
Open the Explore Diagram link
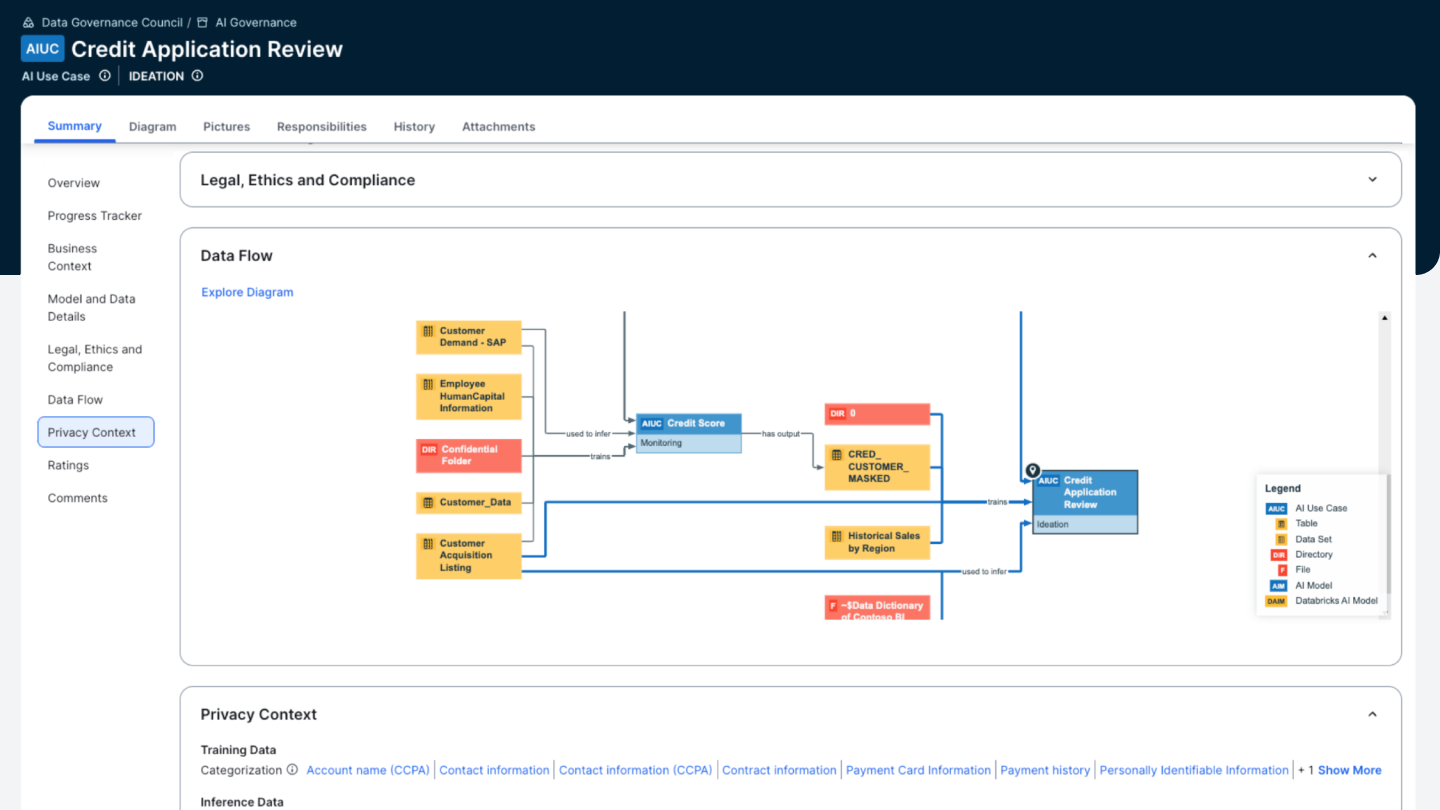[x=247, y=292]
